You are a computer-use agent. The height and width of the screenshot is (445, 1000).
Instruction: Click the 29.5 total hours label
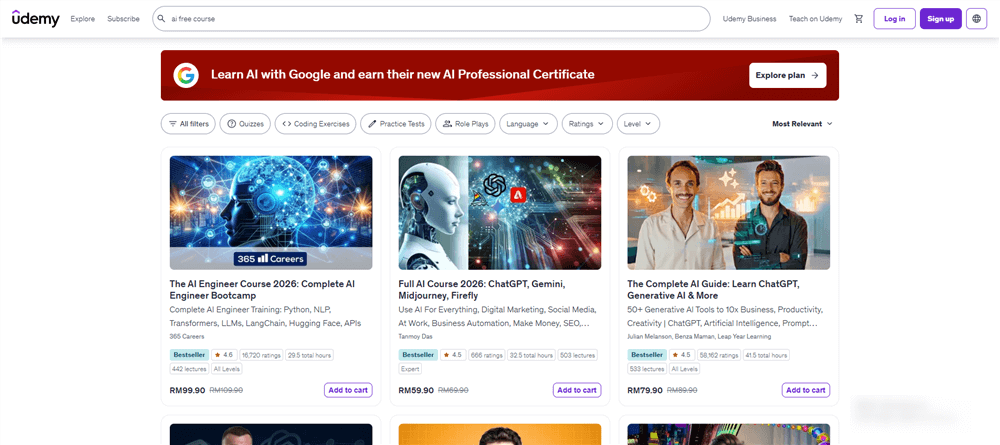[x=309, y=355]
